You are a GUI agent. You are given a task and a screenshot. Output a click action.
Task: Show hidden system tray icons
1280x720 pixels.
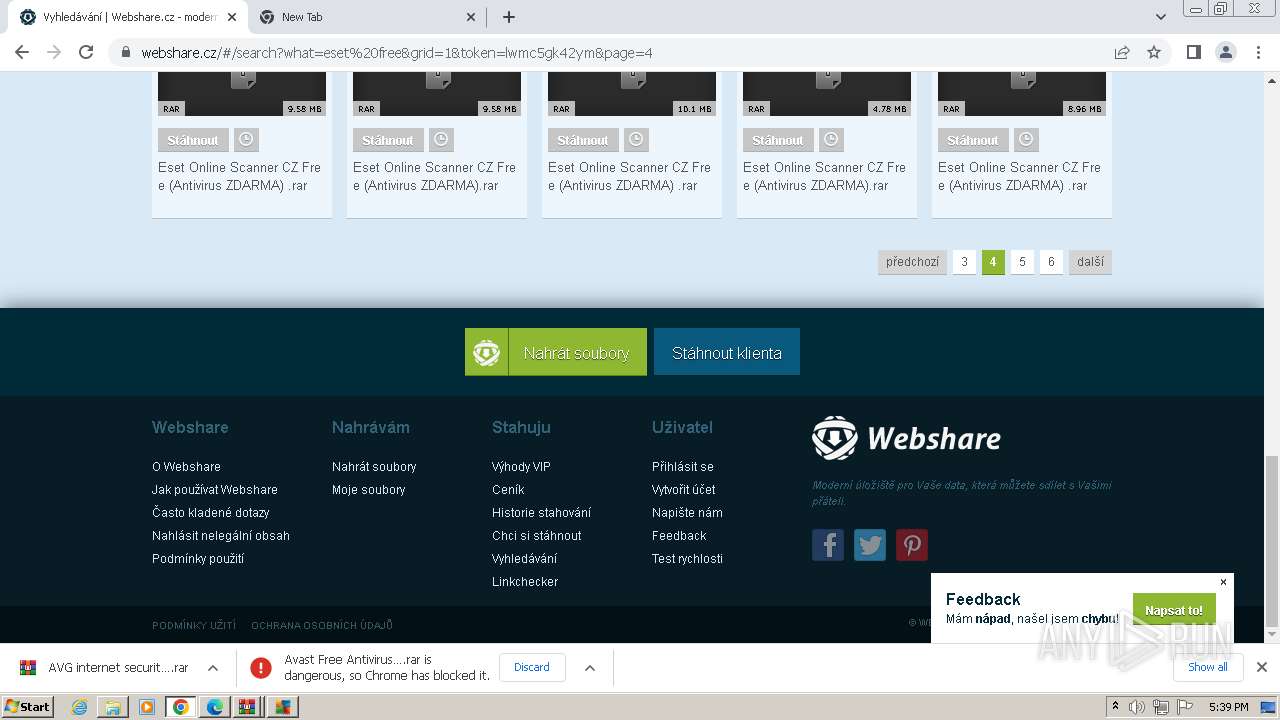(1116, 707)
